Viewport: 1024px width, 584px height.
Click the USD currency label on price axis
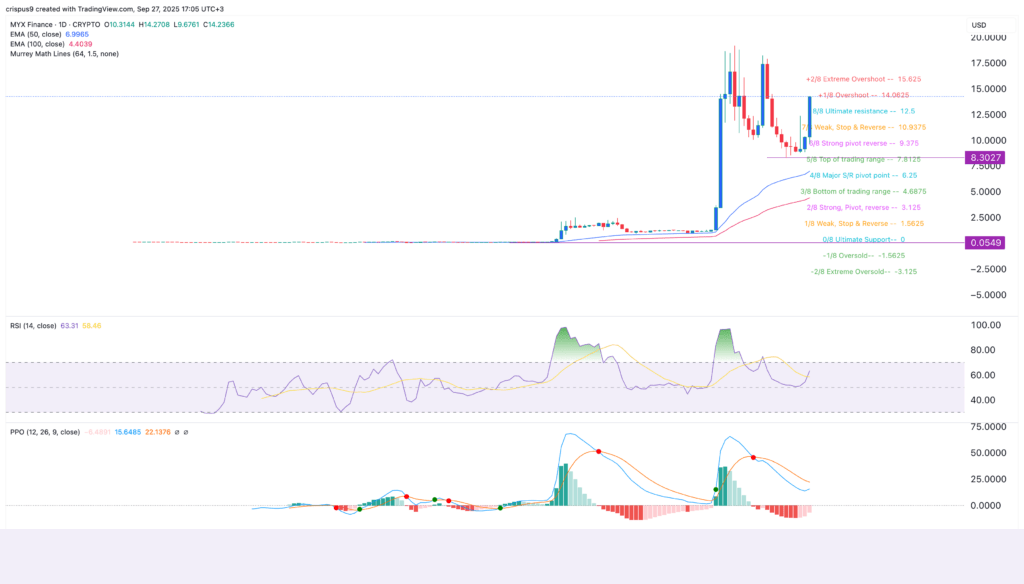pos(979,24)
